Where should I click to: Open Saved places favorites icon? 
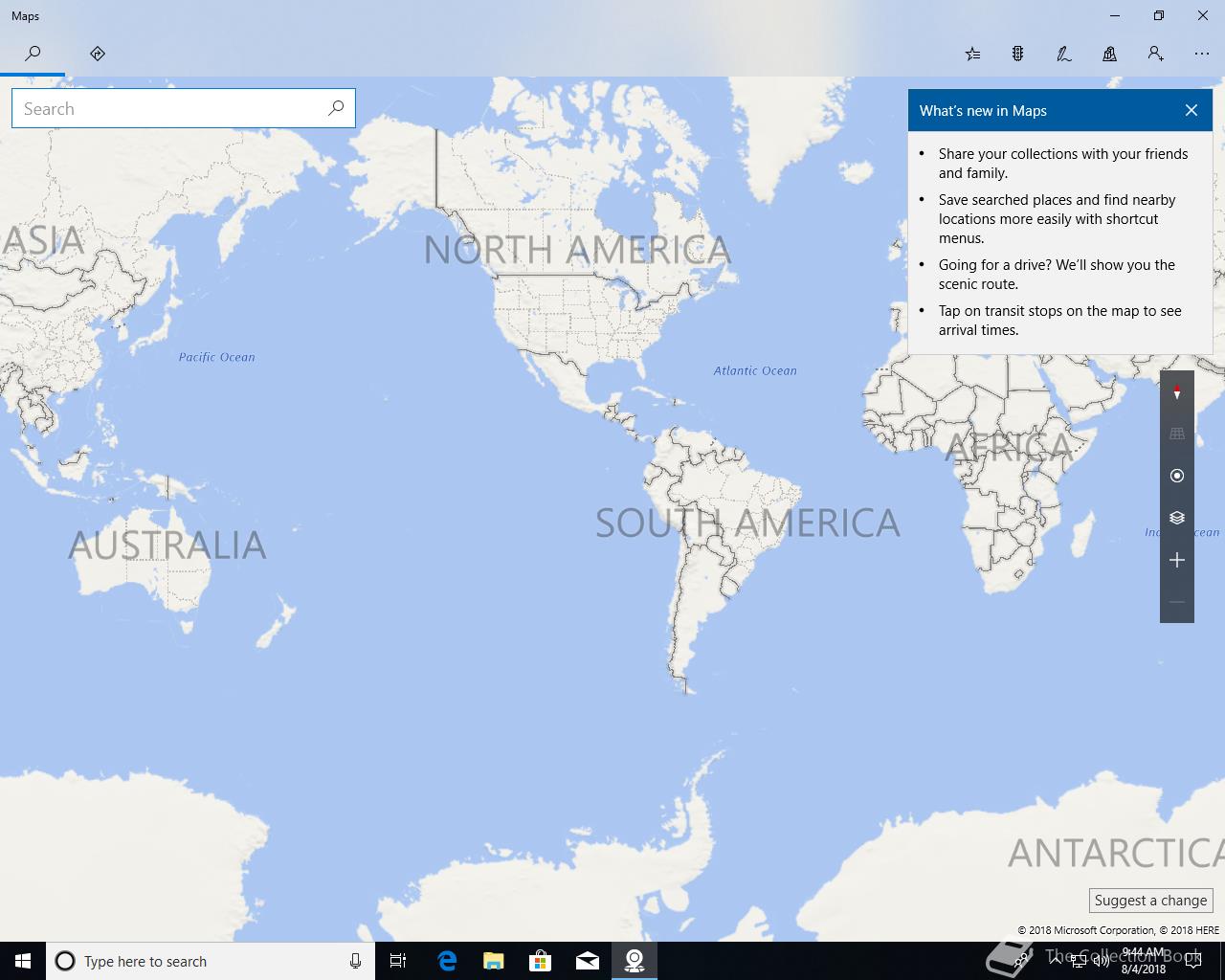972,54
